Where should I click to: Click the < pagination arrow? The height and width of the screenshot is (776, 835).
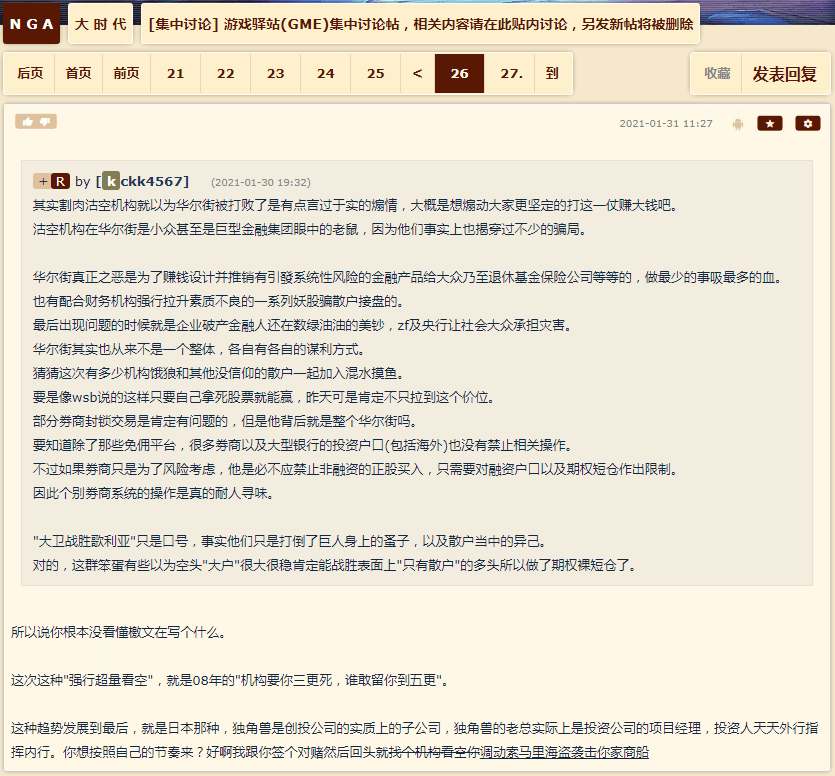[418, 73]
